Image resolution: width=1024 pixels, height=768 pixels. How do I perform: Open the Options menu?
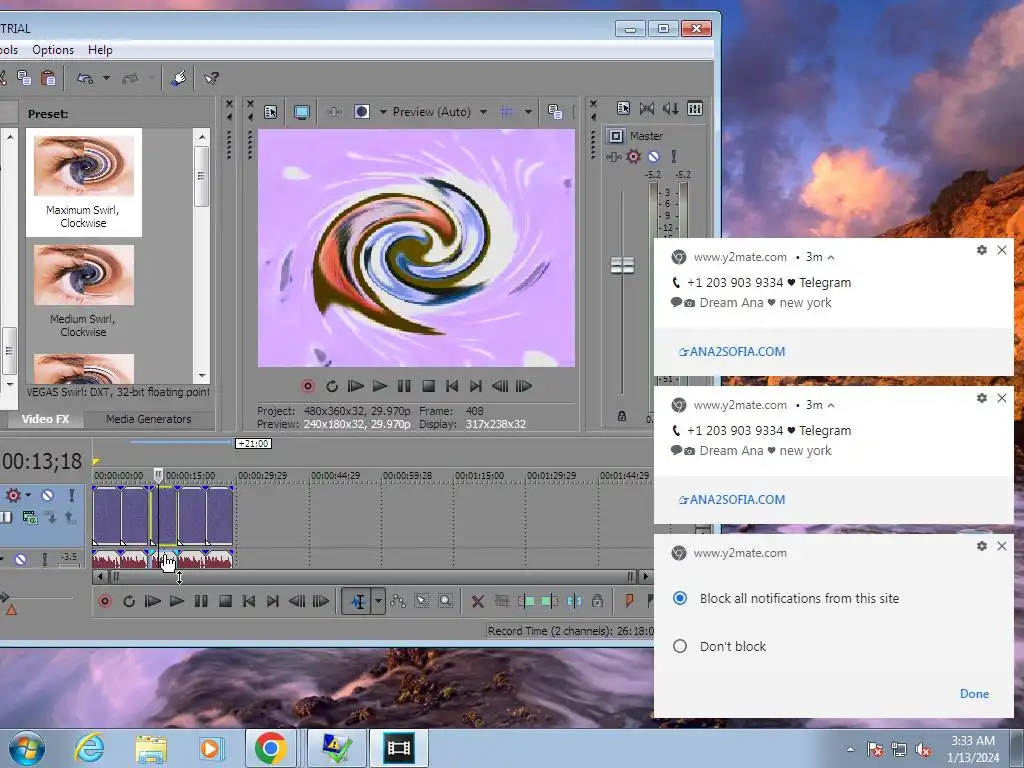[53, 50]
